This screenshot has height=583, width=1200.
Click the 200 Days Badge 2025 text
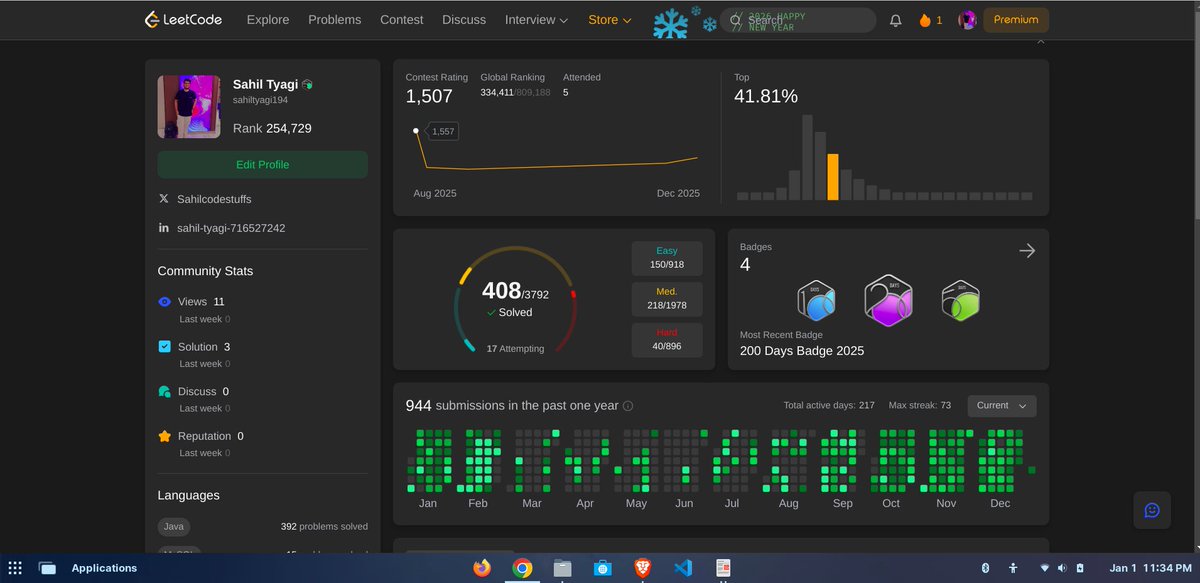[802, 351]
